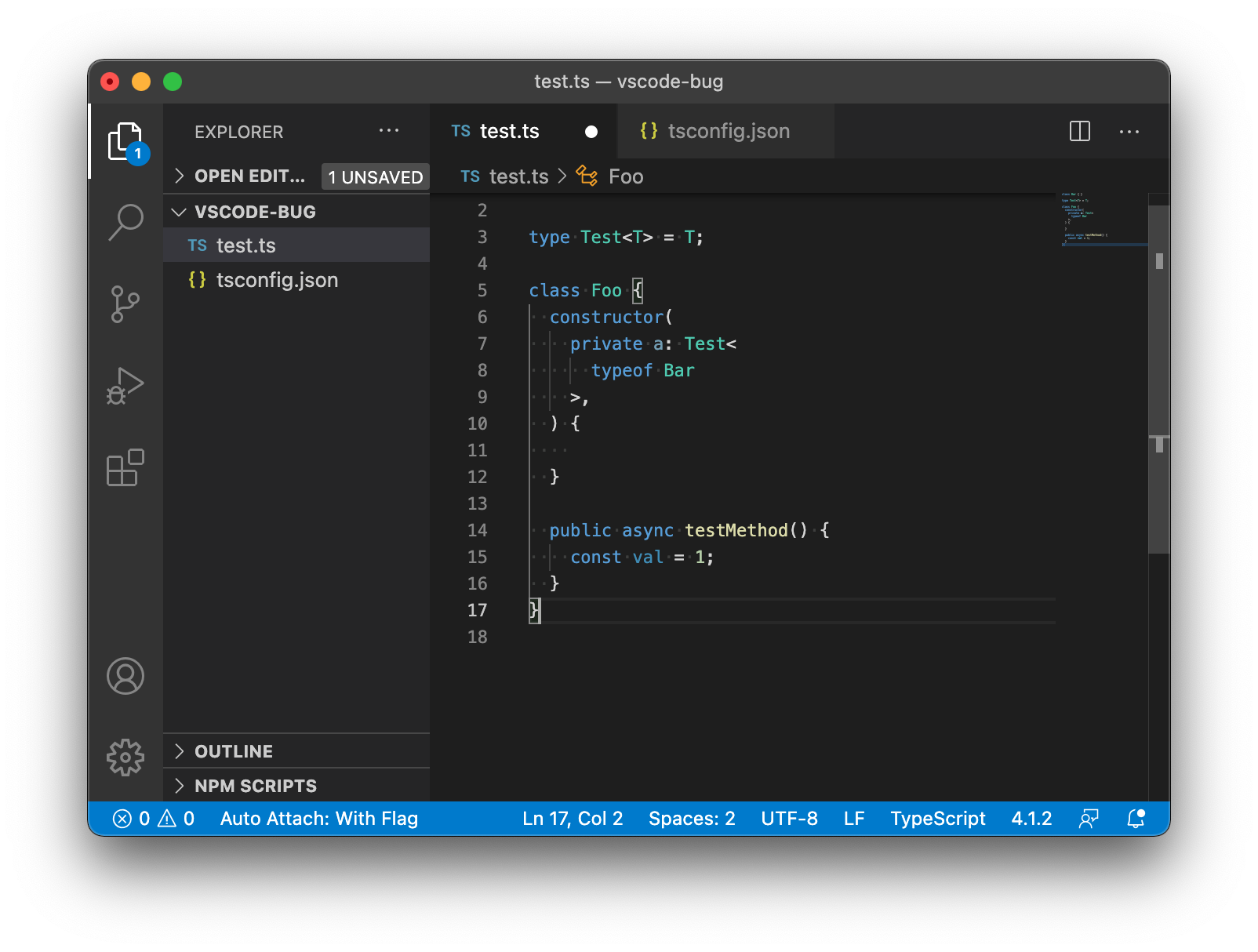Image resolution: width=1258 pixels, height=952 pixels.
Task: Open the Extensions view
Action: [125, 467]
